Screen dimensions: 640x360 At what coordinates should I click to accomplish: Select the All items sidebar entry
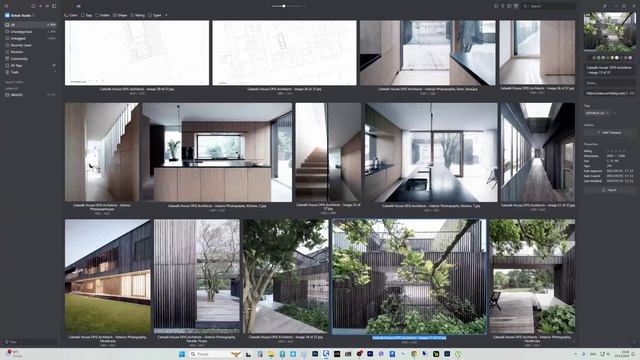30,25
